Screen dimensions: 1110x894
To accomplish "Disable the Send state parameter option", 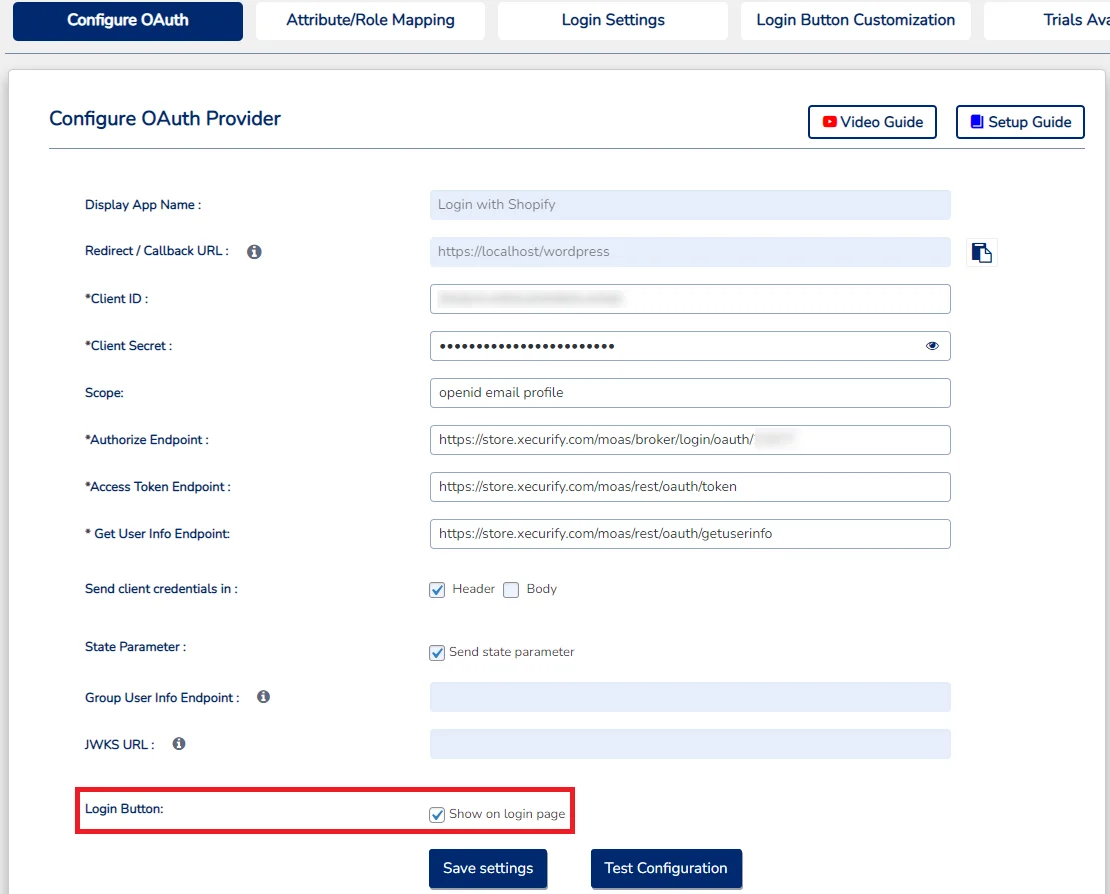I will [437, 652].
